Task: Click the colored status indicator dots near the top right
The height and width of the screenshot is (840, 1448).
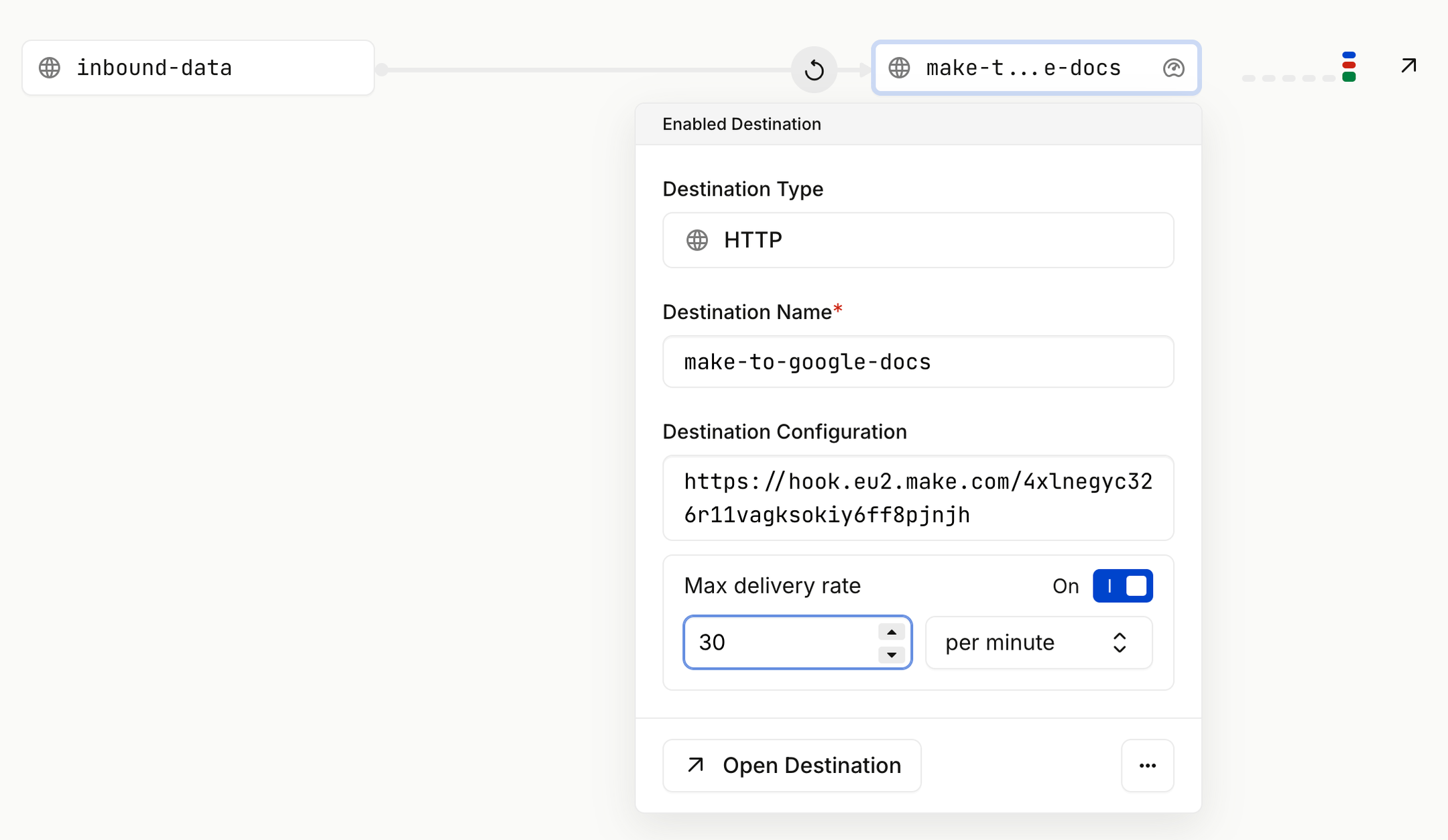Action: click(x=1349, y=65)
